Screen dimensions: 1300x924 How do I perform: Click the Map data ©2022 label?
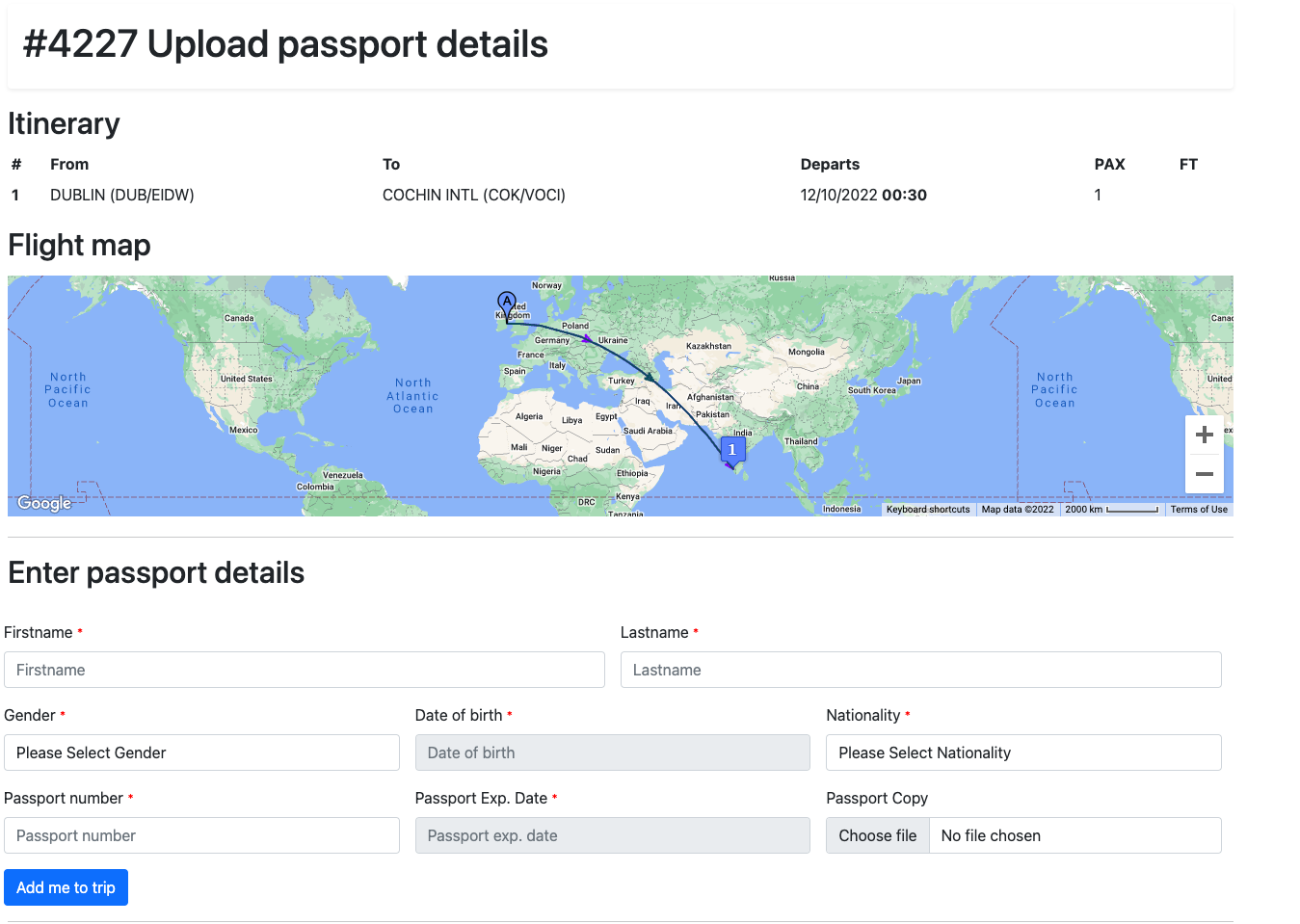pyautogui.click(x=1017, y=510)
